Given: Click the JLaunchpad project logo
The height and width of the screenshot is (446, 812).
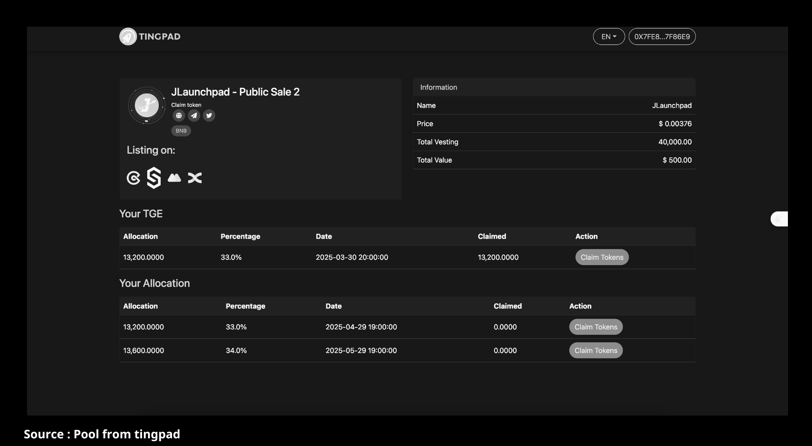Looking at the screenshot, I should pos(147,105).
